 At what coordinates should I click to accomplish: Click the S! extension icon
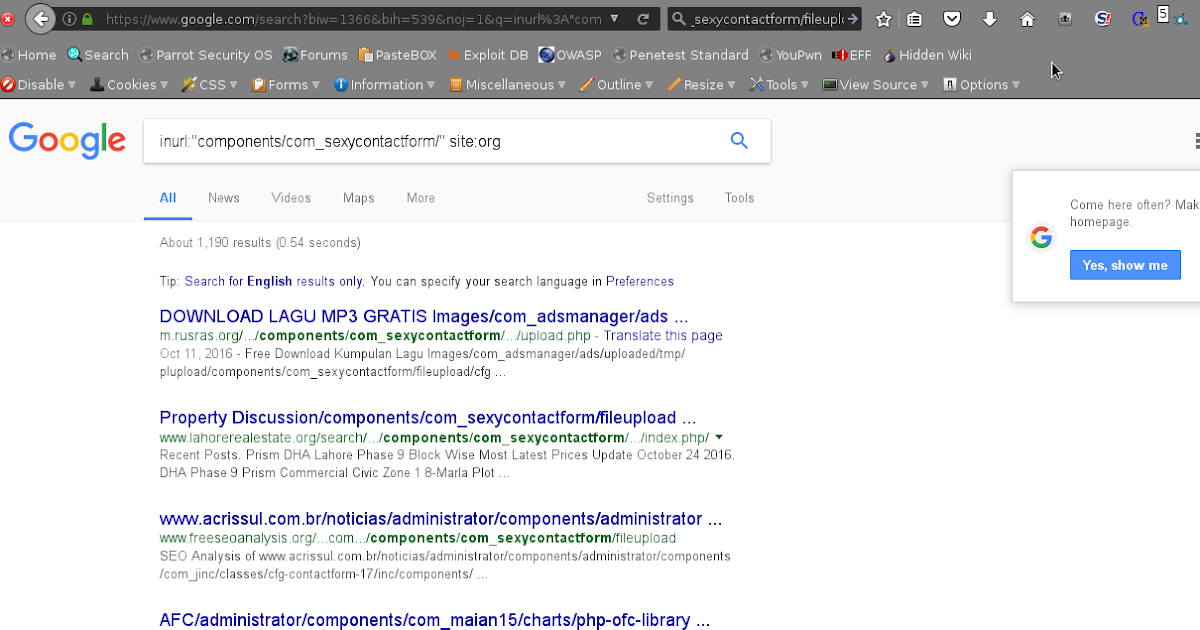click(1102, 18)
